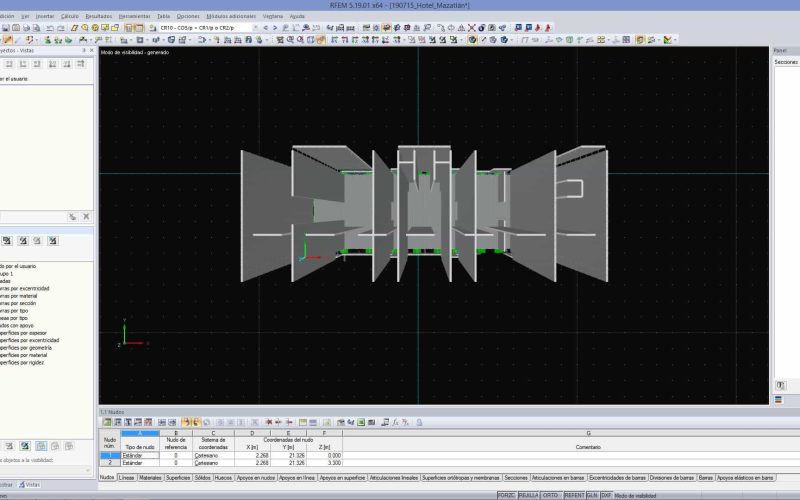Select 'Líneas por tipo' in visibility list
This screenshot has width=800, height=500.
14,318
